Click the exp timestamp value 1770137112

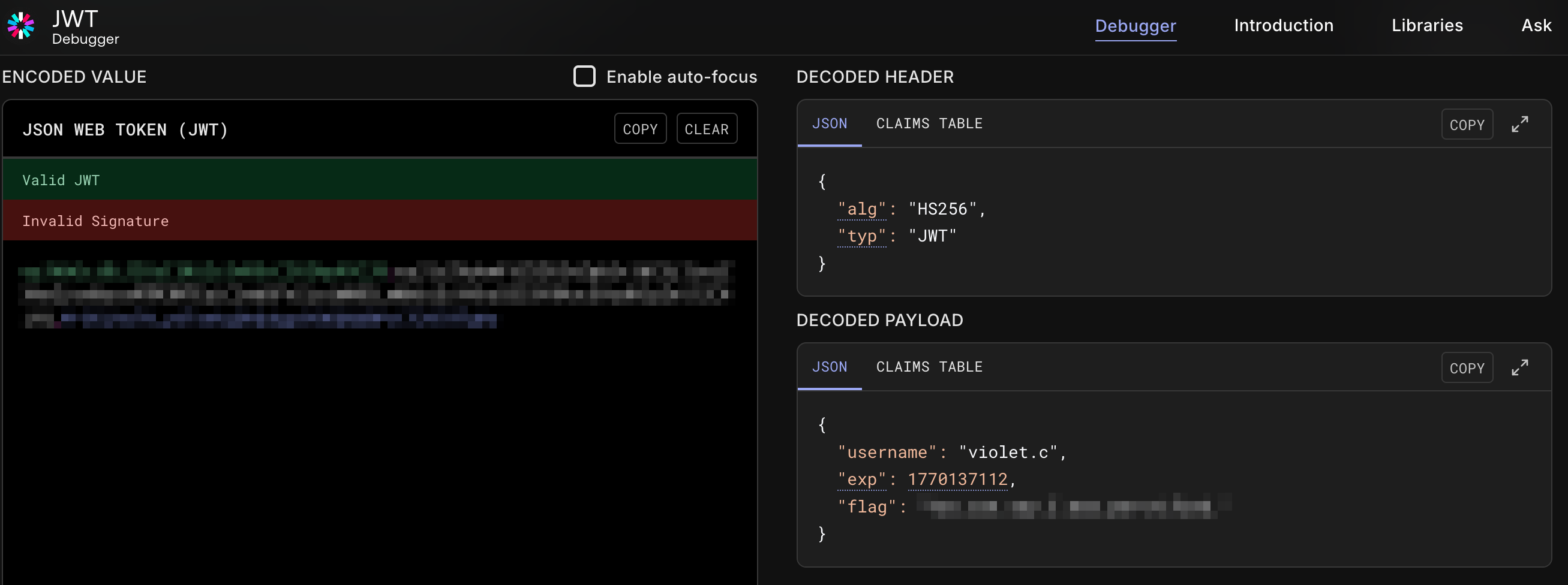click(957, 480)
